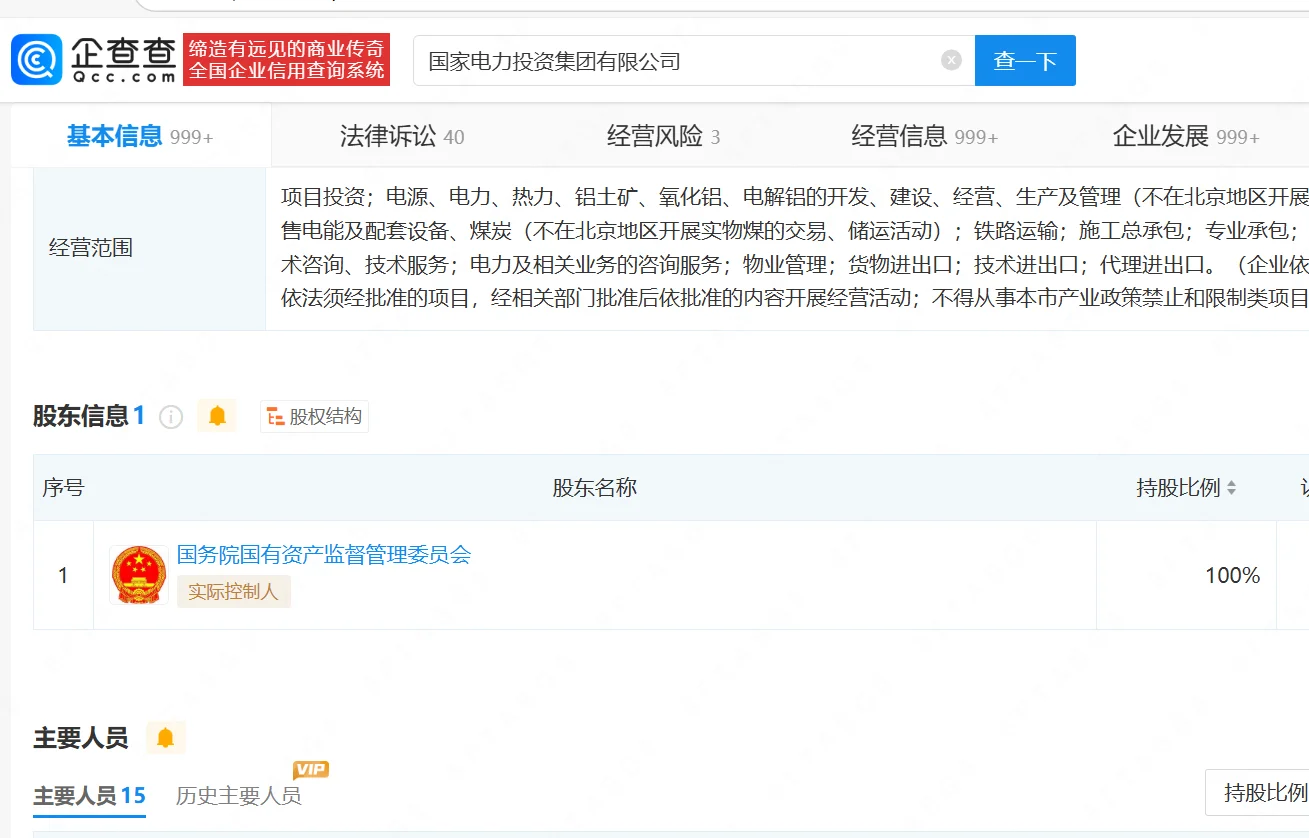Click the 经营范围 row label
The width and height of the screenshot is (1309, 838).
tap(91, 247)
